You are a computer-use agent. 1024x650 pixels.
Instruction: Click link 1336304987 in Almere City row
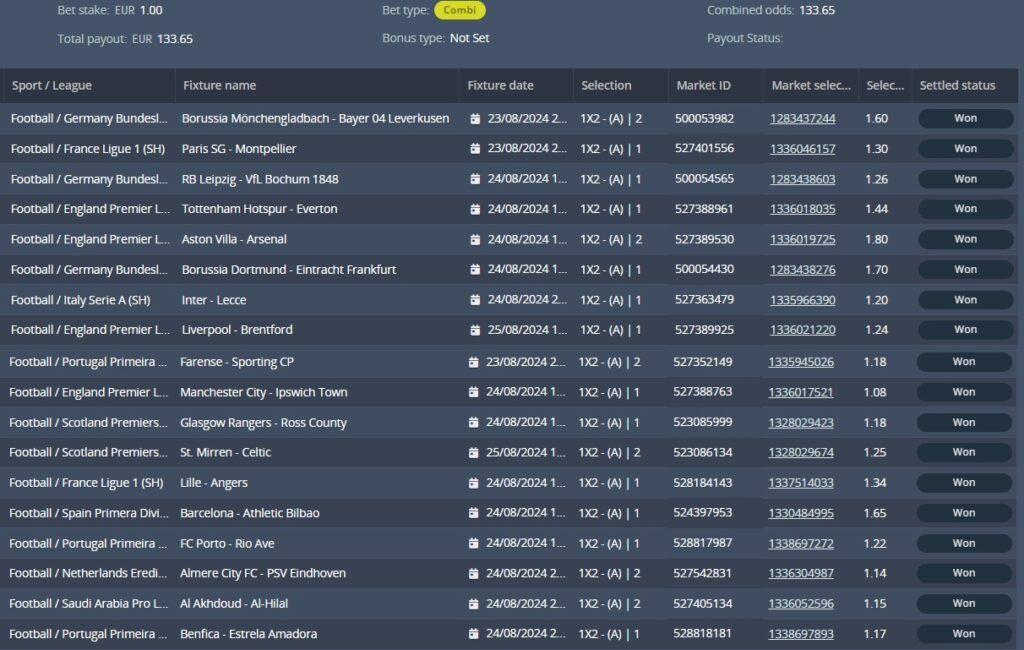pyautogui.click(x=801, y=574)
